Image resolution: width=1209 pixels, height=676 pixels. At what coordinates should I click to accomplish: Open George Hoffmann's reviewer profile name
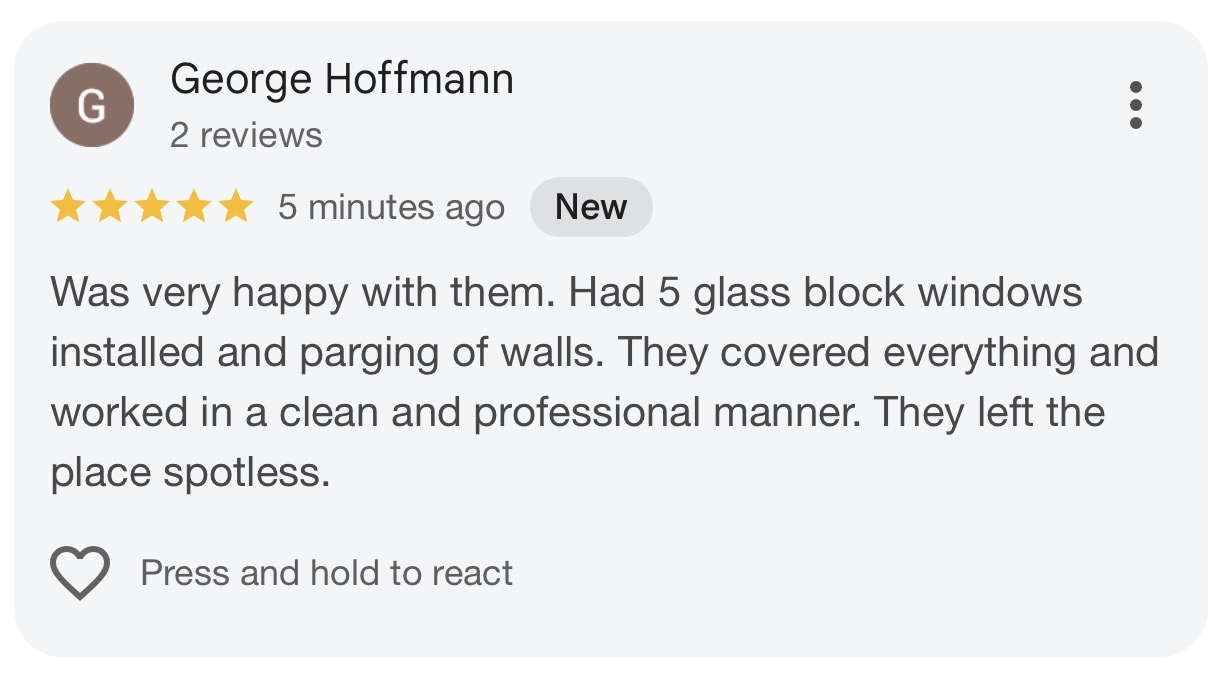[x=342, y=78]
